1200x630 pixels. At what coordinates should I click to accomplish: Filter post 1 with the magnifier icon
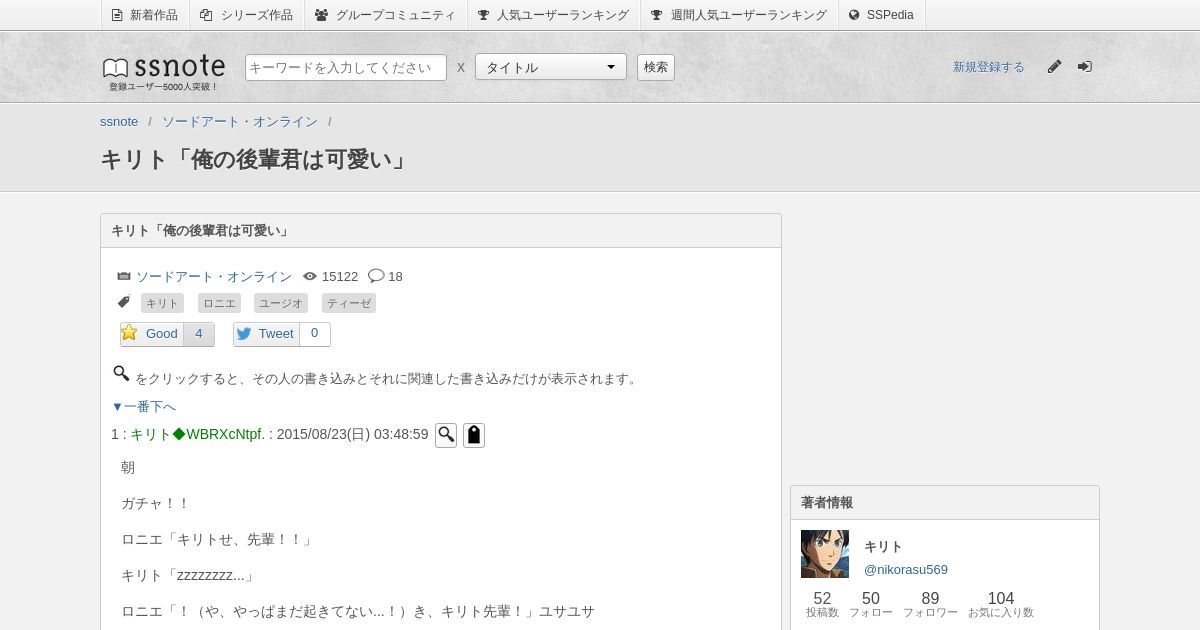[446, 435]
